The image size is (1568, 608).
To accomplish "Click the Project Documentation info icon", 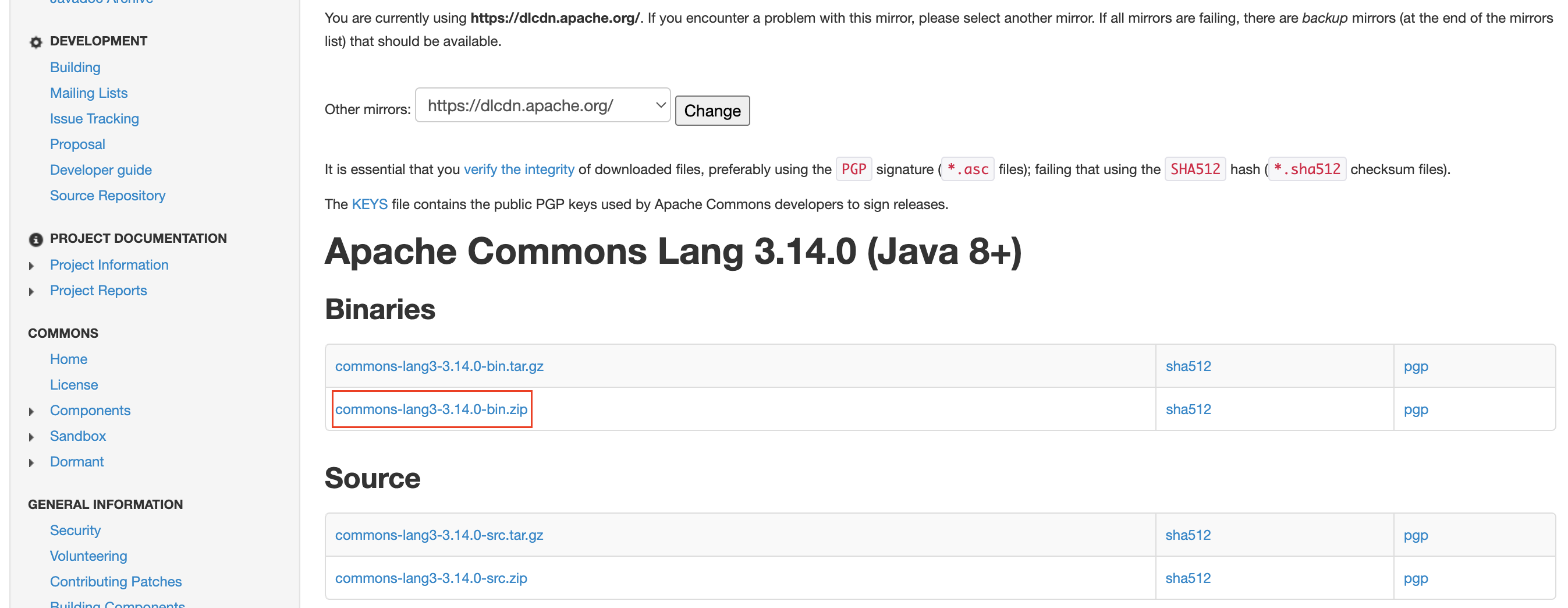I will tap(36, 239).
